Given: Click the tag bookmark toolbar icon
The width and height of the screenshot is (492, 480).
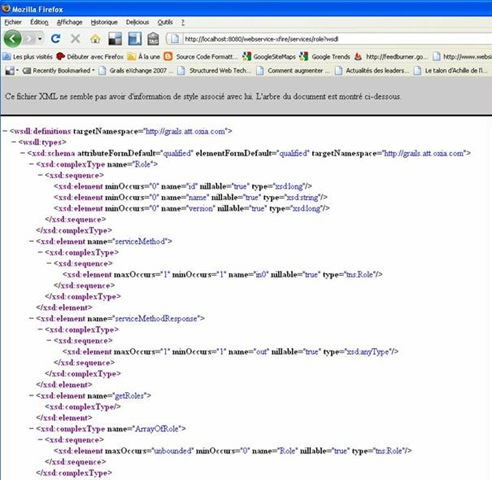Looking at the screenshot, I should pyautogui.click(x=153, y=39).
